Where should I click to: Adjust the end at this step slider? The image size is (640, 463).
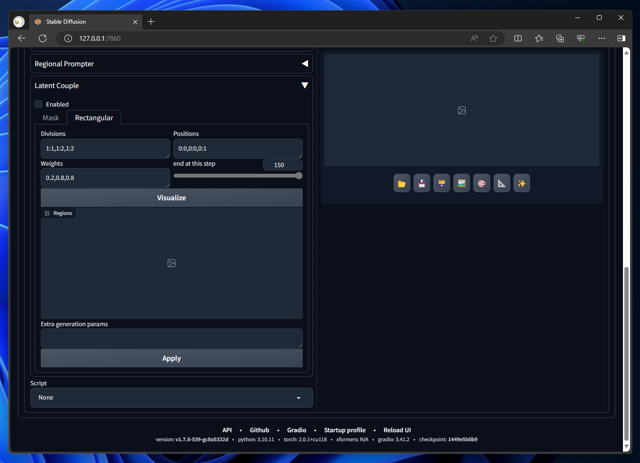tap(238, 176)
